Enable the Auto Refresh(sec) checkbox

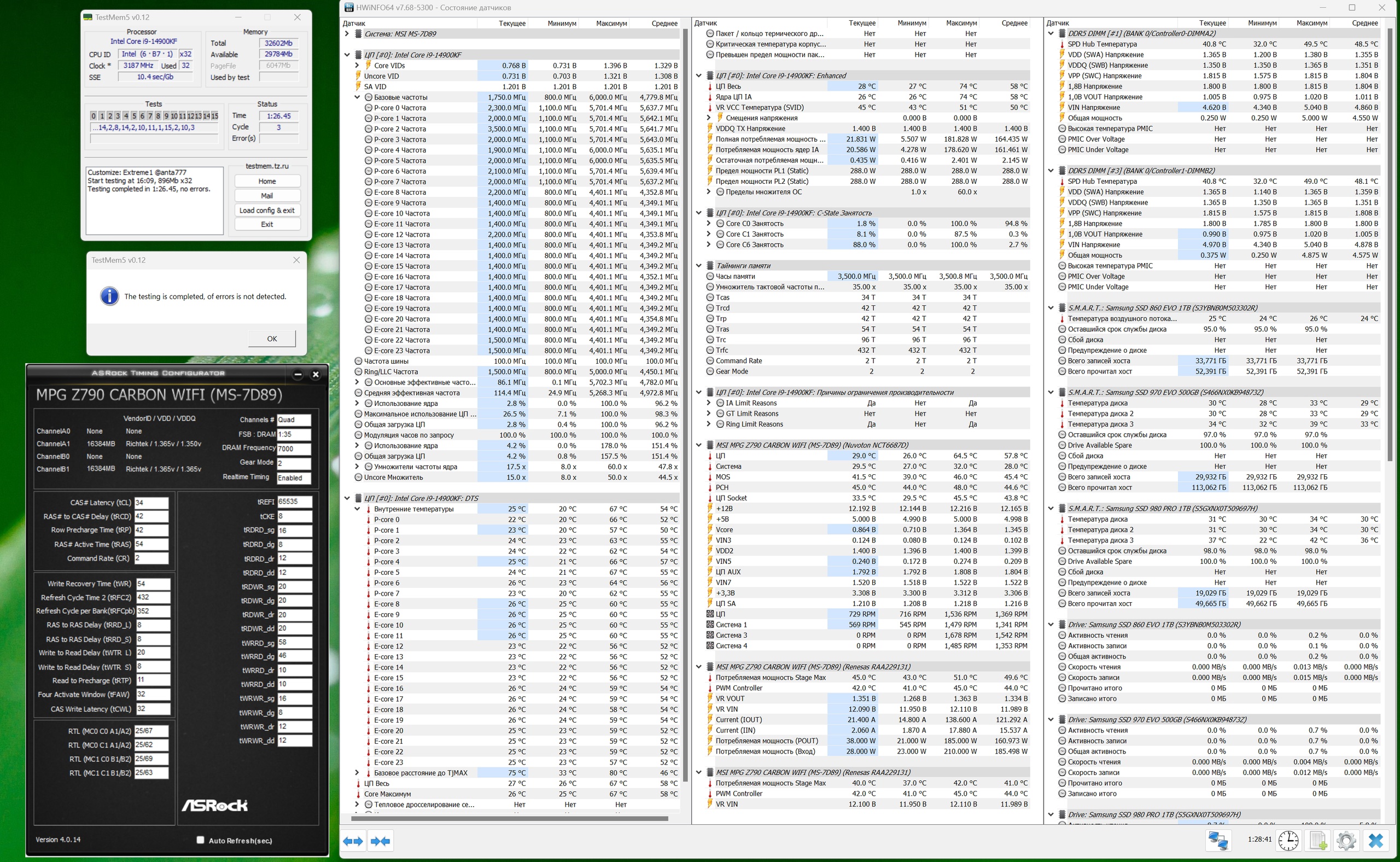200,840
